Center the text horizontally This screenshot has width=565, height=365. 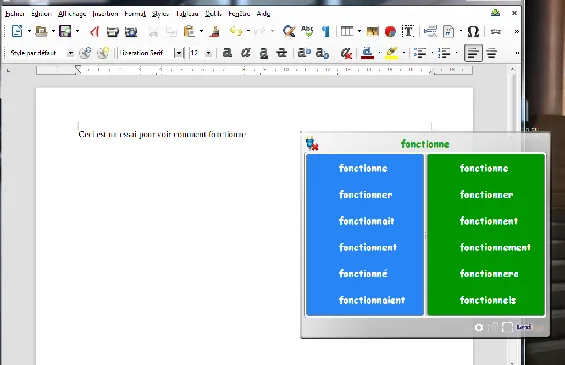491,53
